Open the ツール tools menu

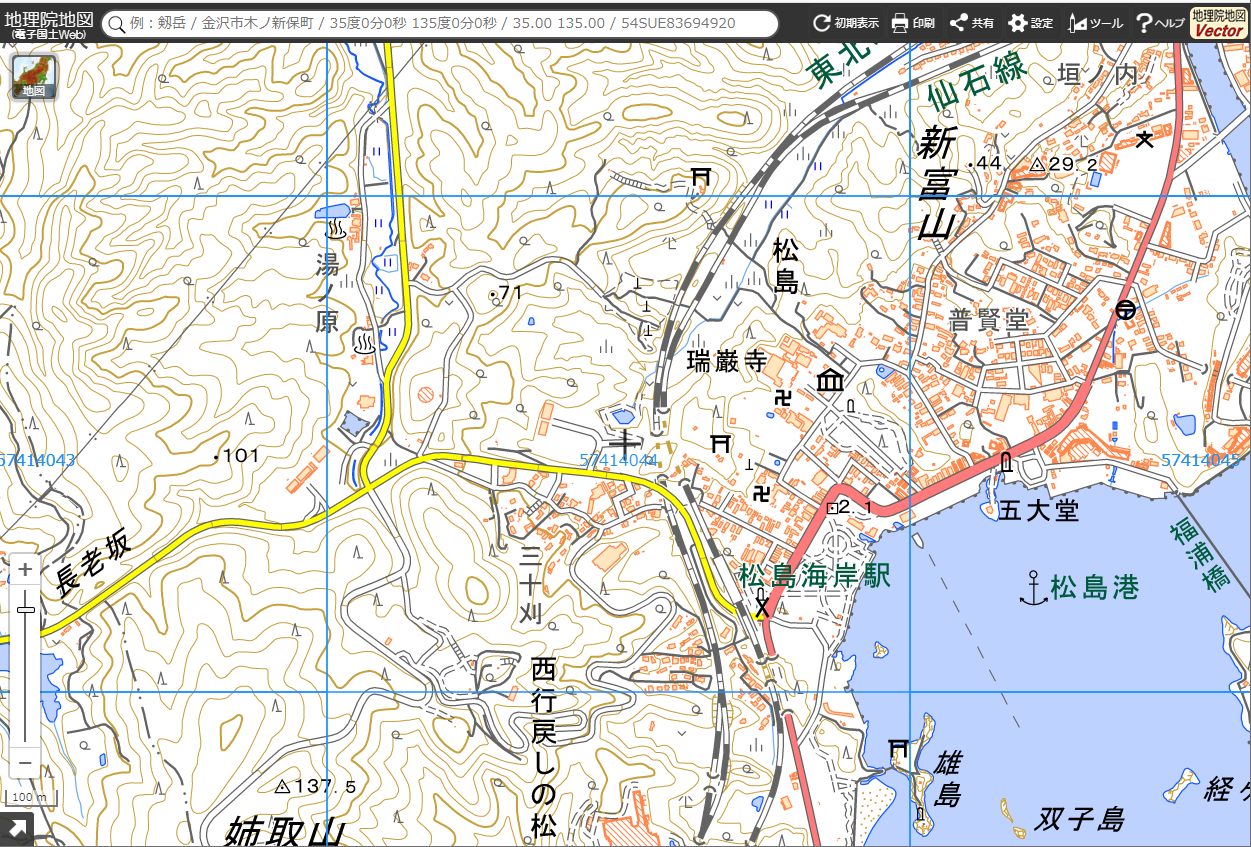tap(1096, 23)
